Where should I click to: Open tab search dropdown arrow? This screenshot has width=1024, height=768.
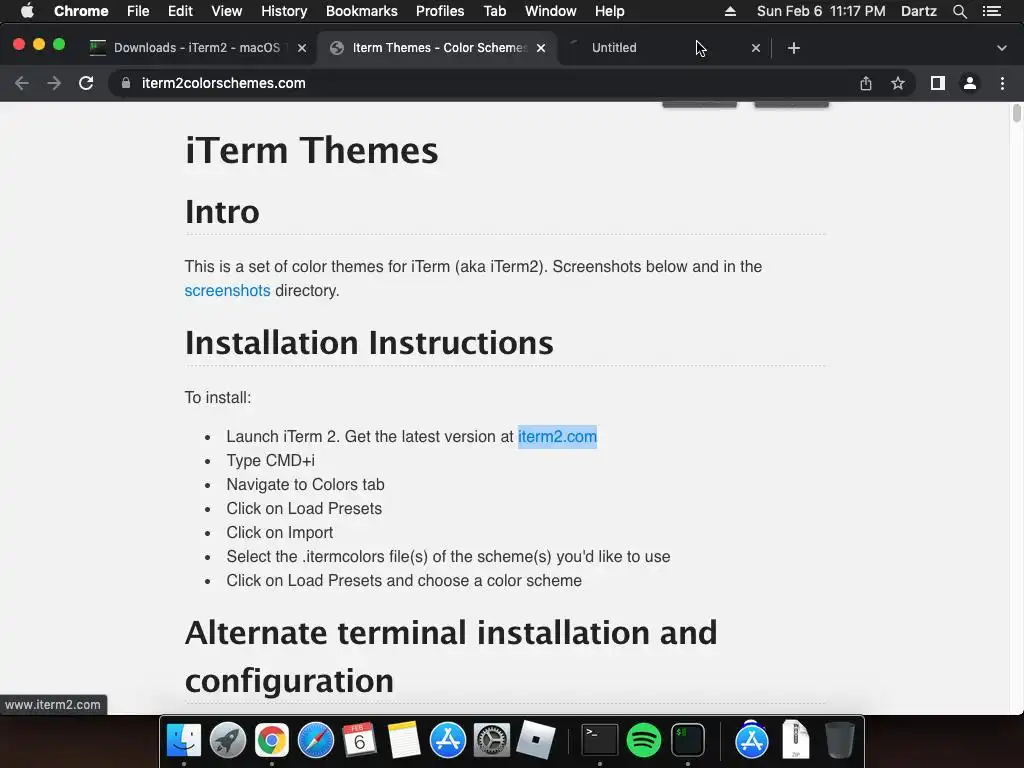click(x=1002, y=48)
